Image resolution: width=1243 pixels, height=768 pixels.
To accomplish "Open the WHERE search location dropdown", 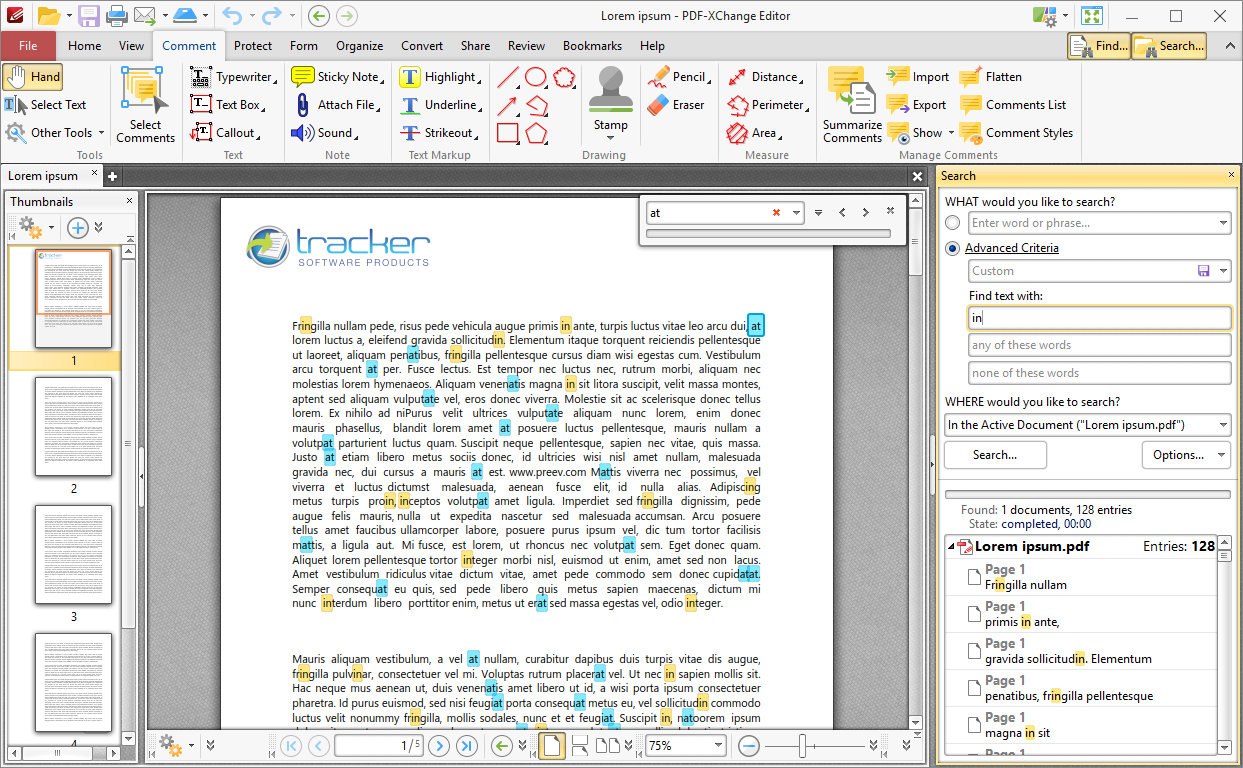I will [1222, 424].
